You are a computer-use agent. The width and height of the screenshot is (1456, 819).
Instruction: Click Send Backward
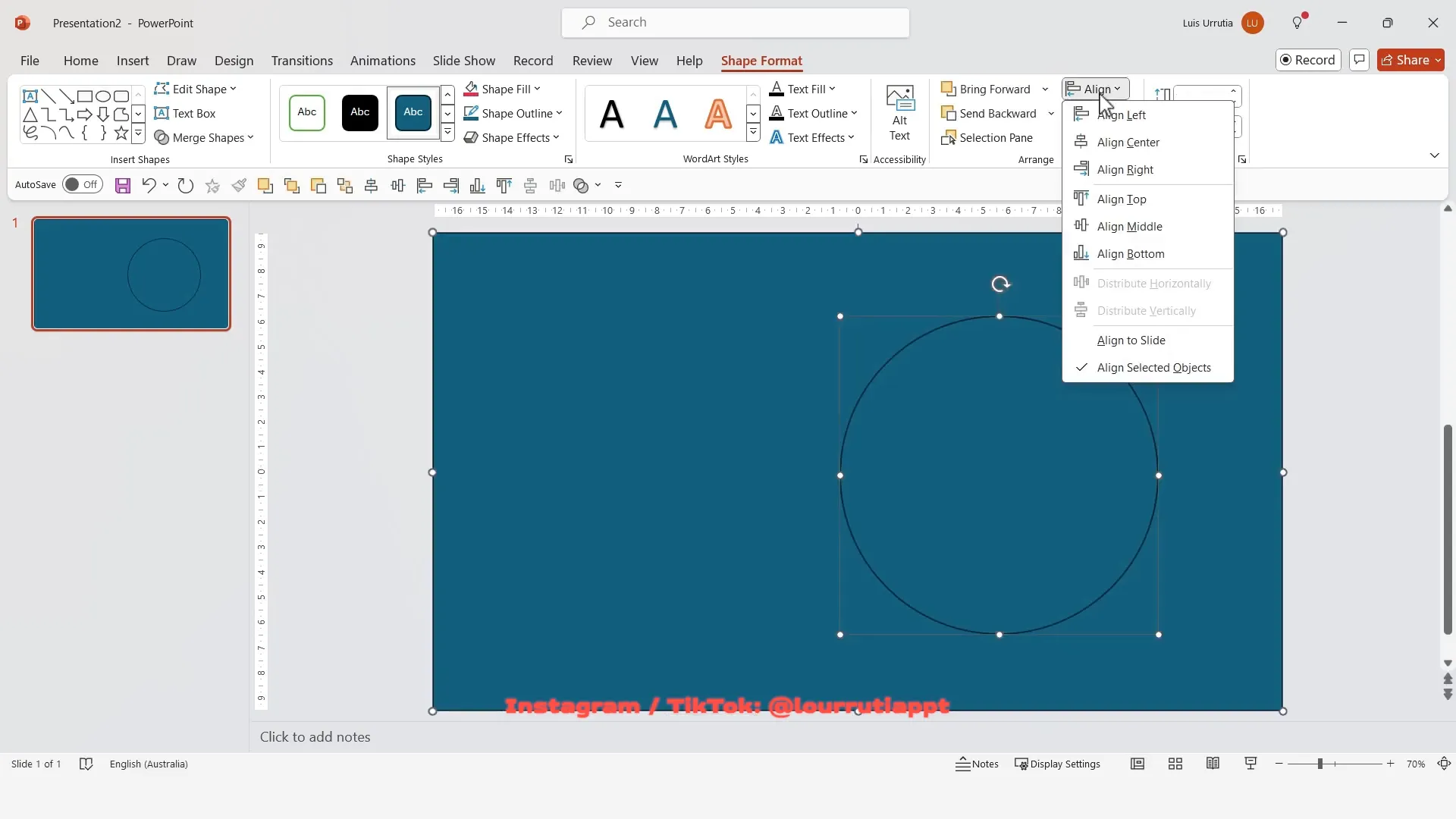(x=989, y=113)
